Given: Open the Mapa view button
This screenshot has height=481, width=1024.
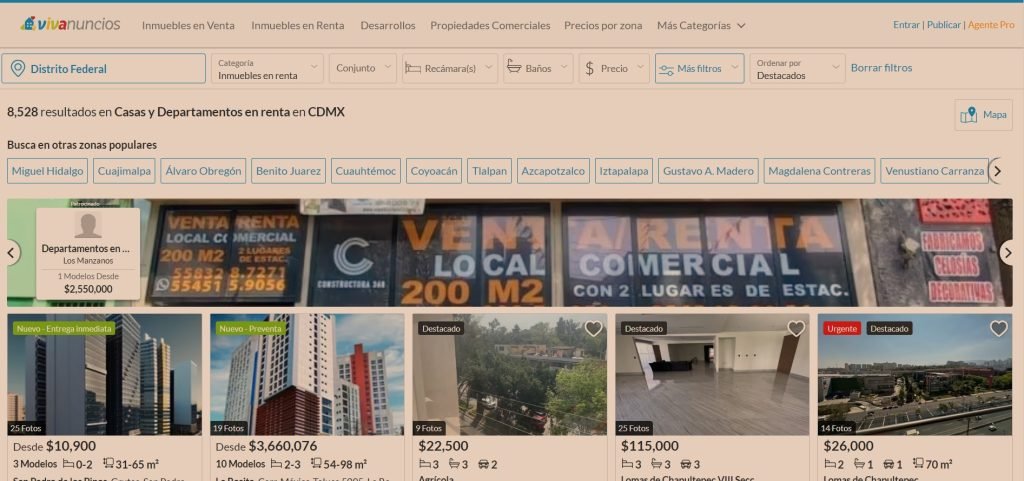Looking at the screenshot, I should click(984, 115).
